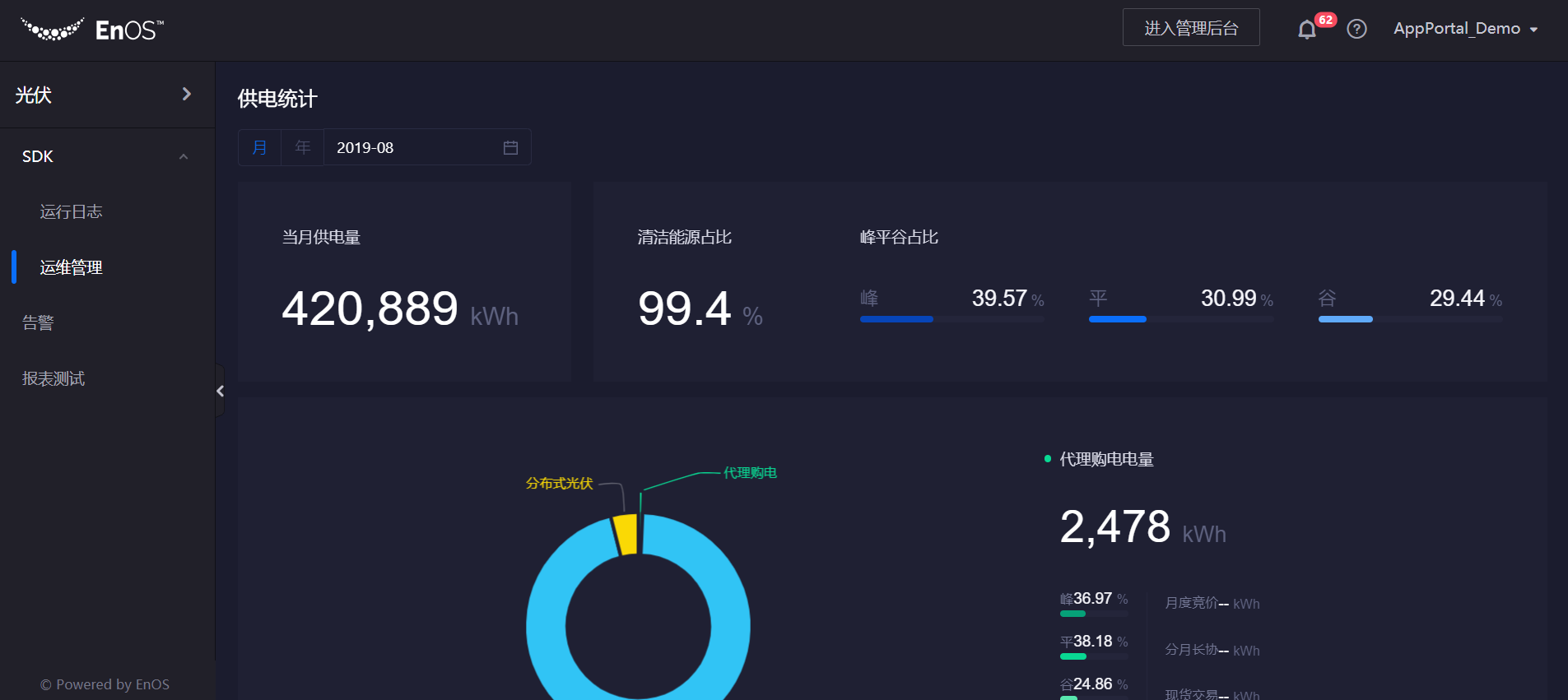The width and height of the screenshot is (1568, 700).
Task: Expand the 光伏 menu chevron
Action: [187, 95]
